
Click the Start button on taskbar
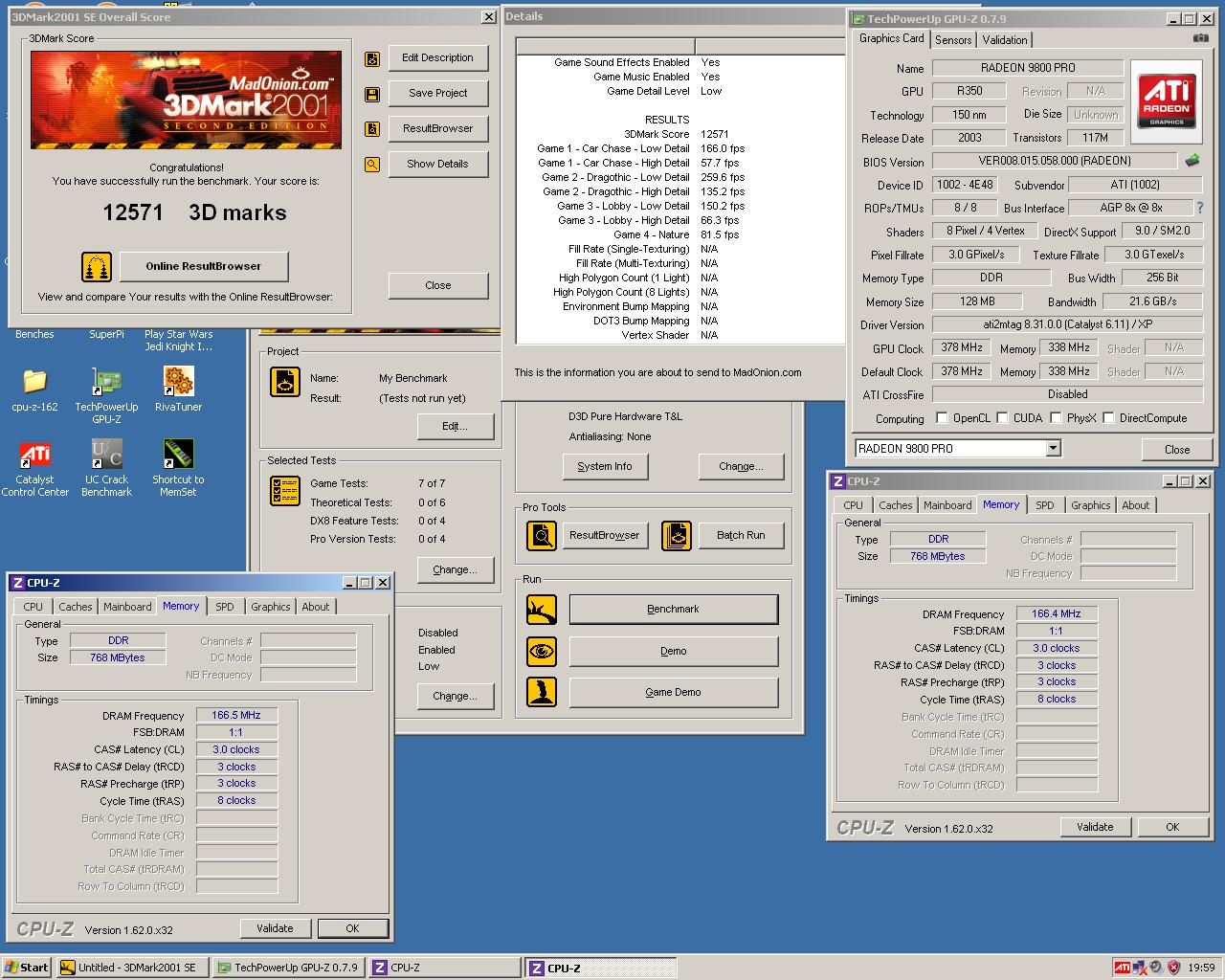[x=27, y=968]
